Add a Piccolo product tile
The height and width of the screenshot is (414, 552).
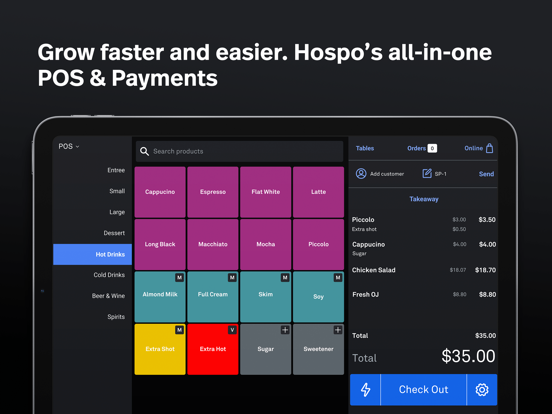pyautogui.click(x=319, y=244)
